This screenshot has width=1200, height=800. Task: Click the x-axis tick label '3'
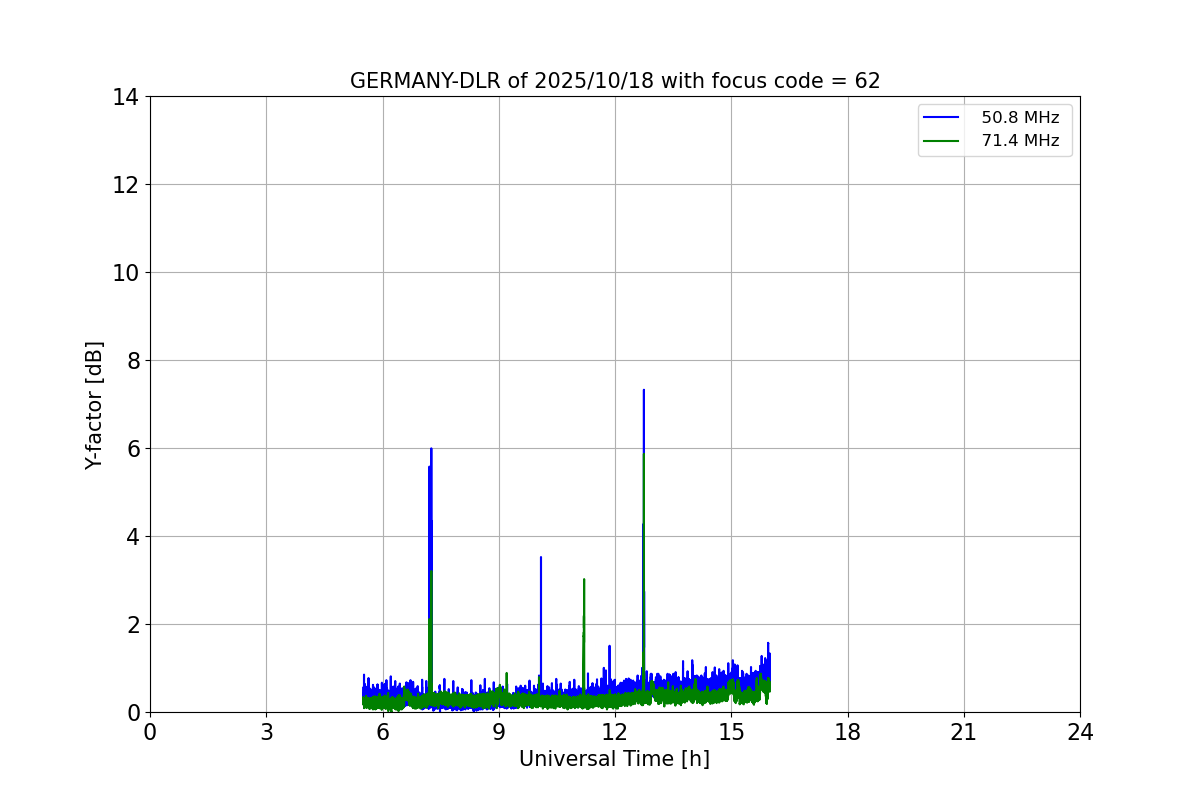click(x=266, y=732)
